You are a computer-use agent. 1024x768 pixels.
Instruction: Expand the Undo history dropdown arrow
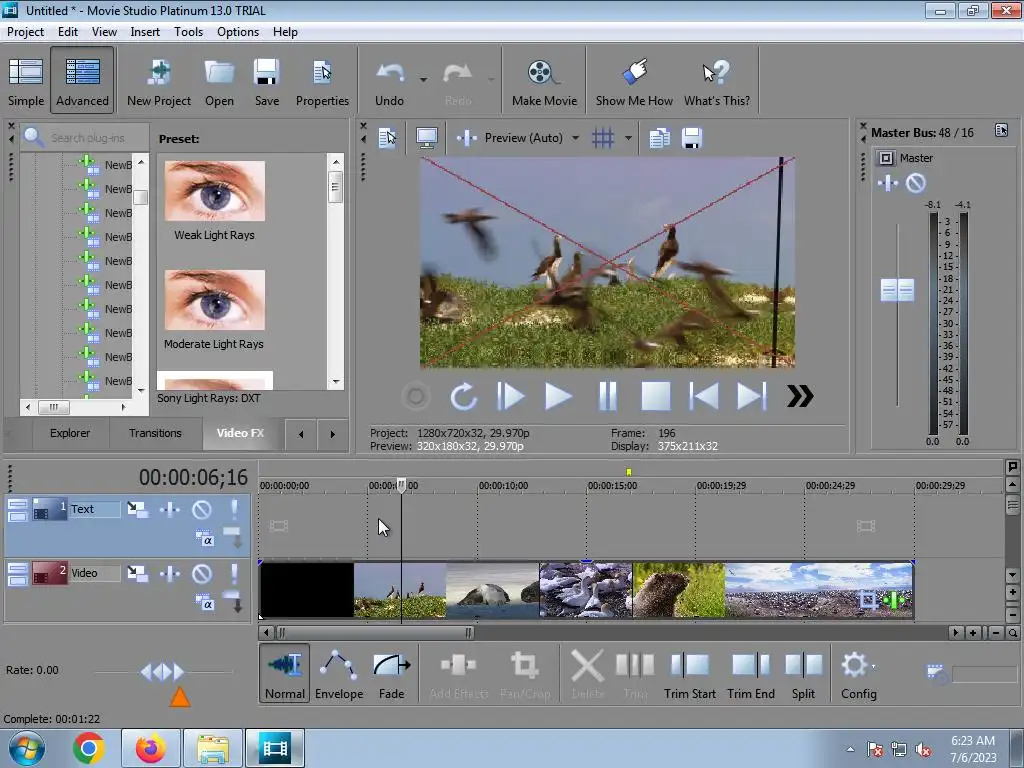pos(424,80)
